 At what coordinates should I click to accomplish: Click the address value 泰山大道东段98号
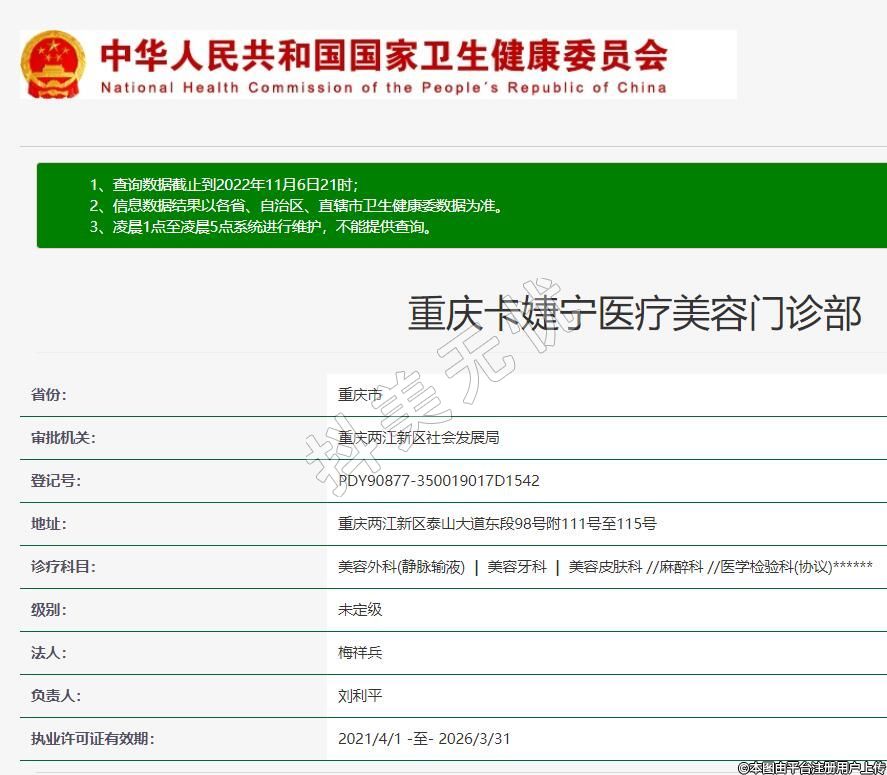(497, 524)
